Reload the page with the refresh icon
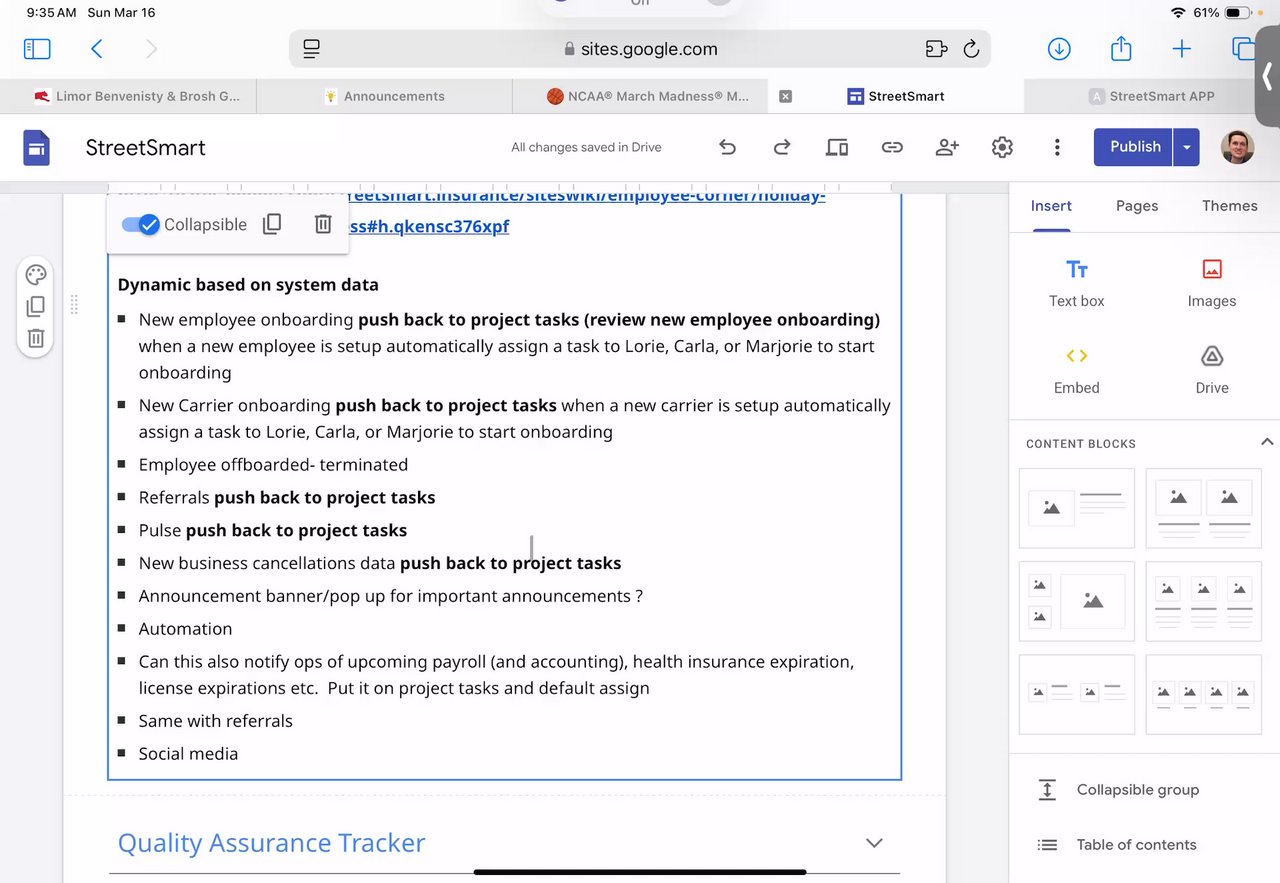 [x=970, y=48]
